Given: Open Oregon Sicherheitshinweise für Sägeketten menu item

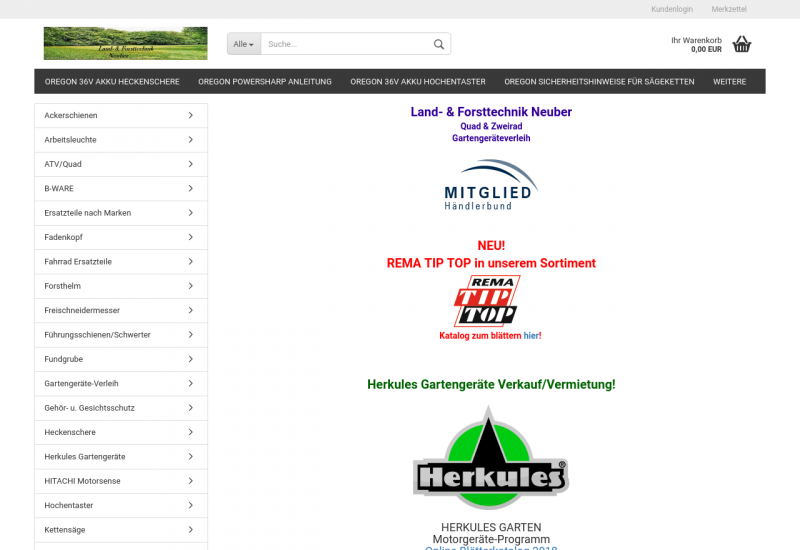Looking at the screenshot, I should (x=599, y=82).
